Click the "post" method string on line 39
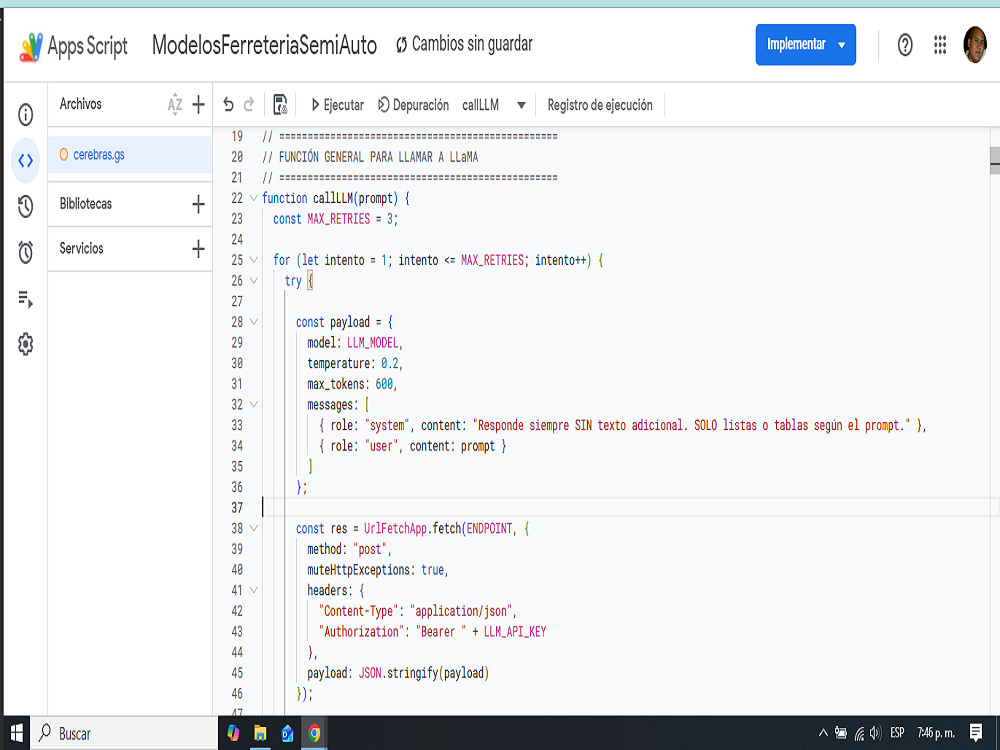Screen dimensions: 1000x750 coord(370,549)
